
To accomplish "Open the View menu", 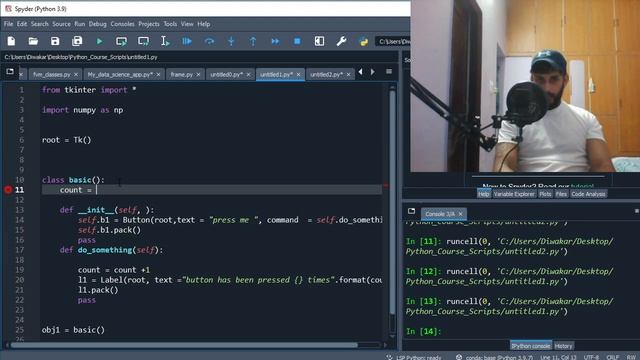I will point(187,24).
